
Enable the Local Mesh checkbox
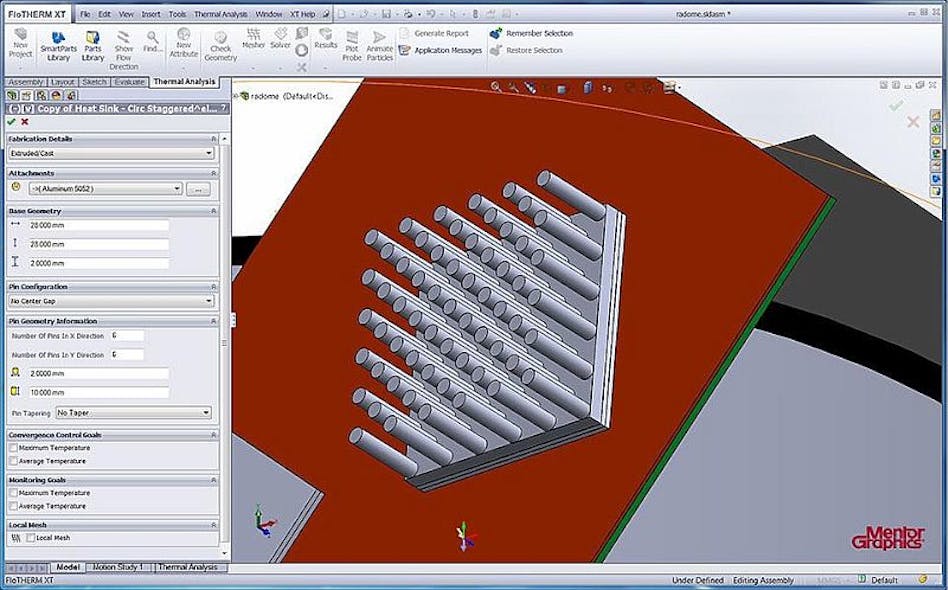pyautogui.click(x=30, y=537)
